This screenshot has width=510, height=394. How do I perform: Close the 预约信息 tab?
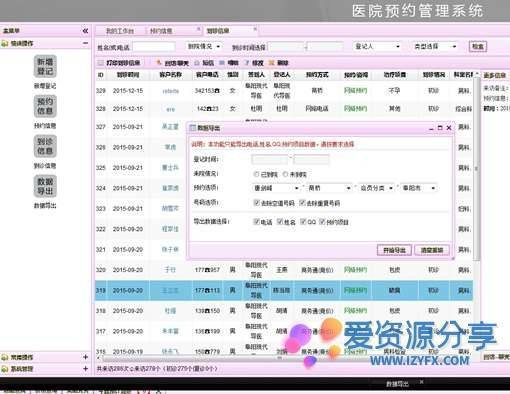pyautogui.click(x=198, y=29)
